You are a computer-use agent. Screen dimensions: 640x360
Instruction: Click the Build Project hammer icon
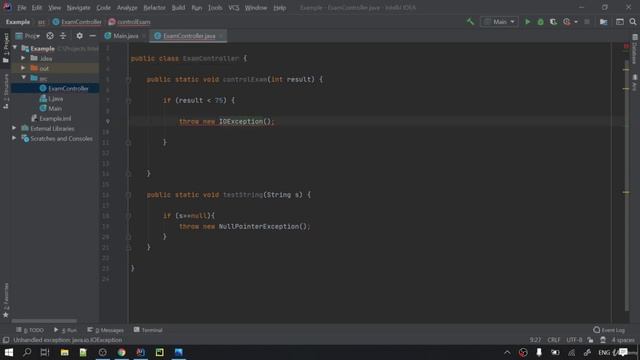tap(471, 22)
